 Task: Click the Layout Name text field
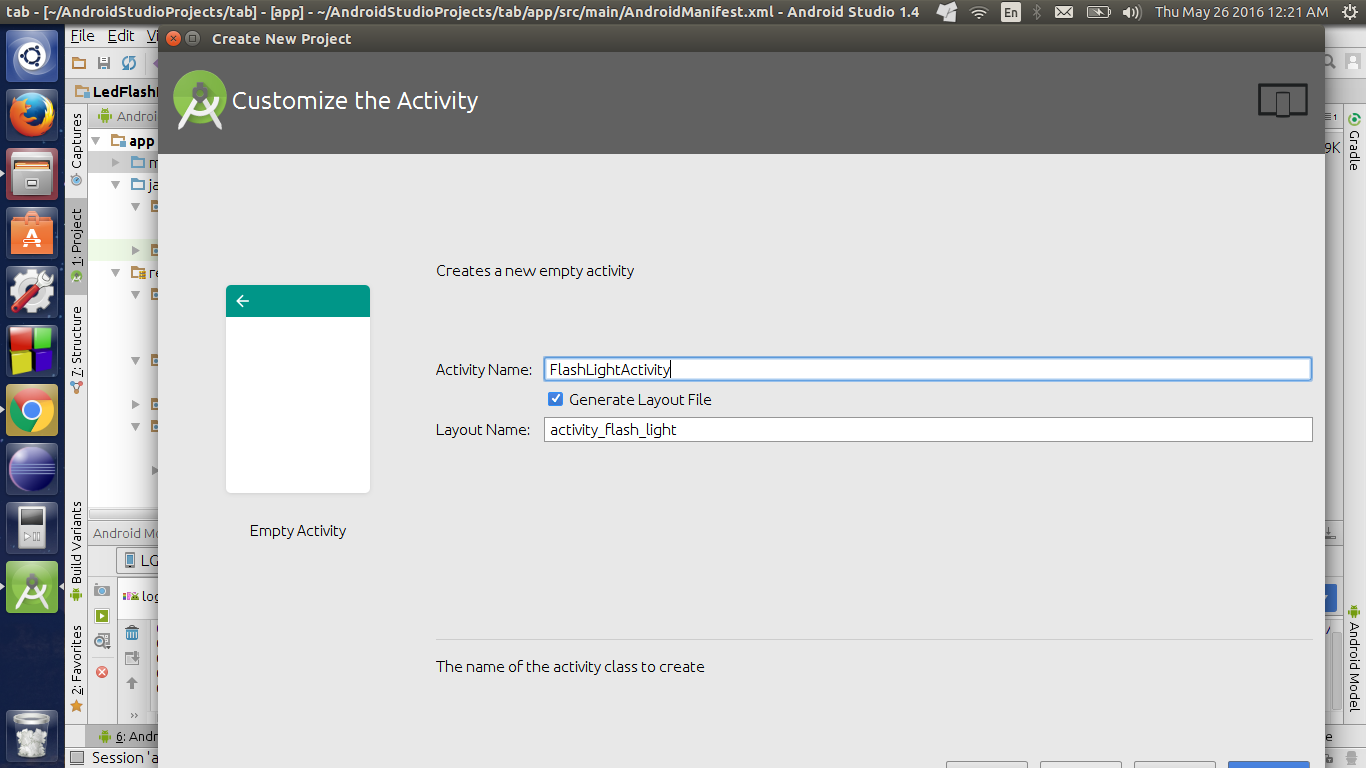click(927, 430)
